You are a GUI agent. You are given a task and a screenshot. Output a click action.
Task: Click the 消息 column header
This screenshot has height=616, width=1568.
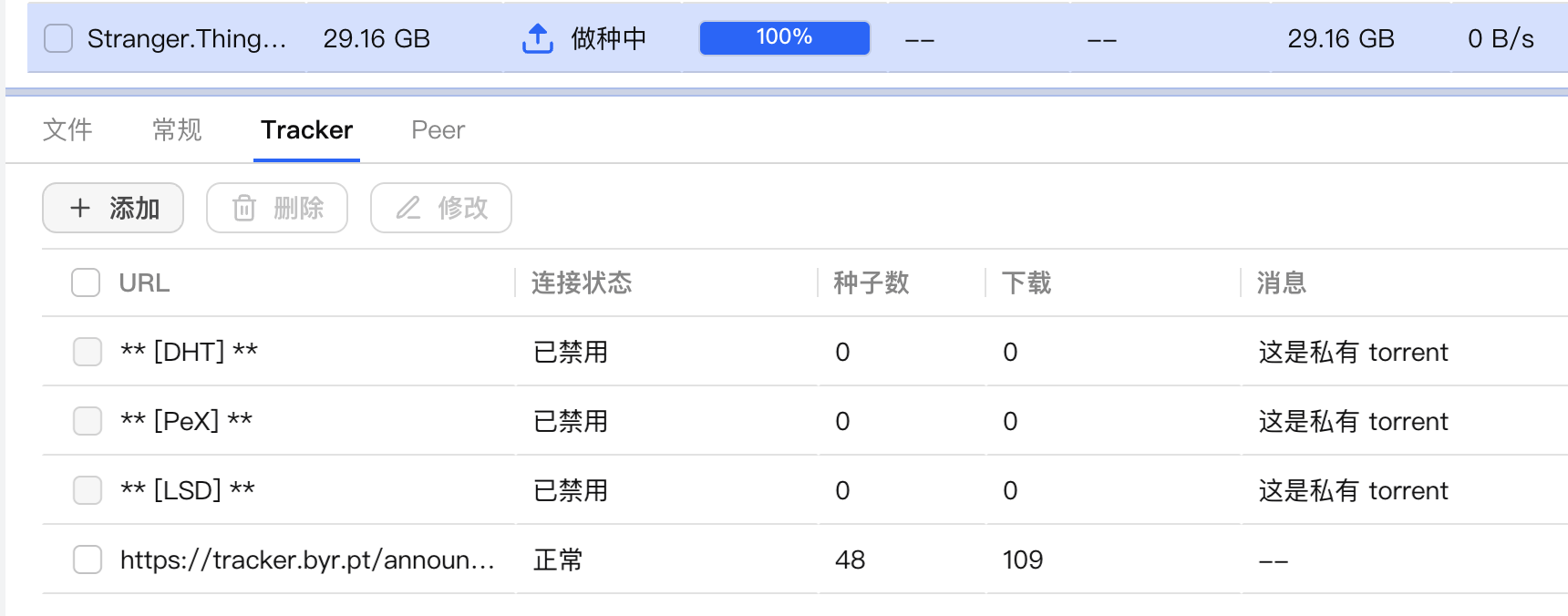point(1281,282)
